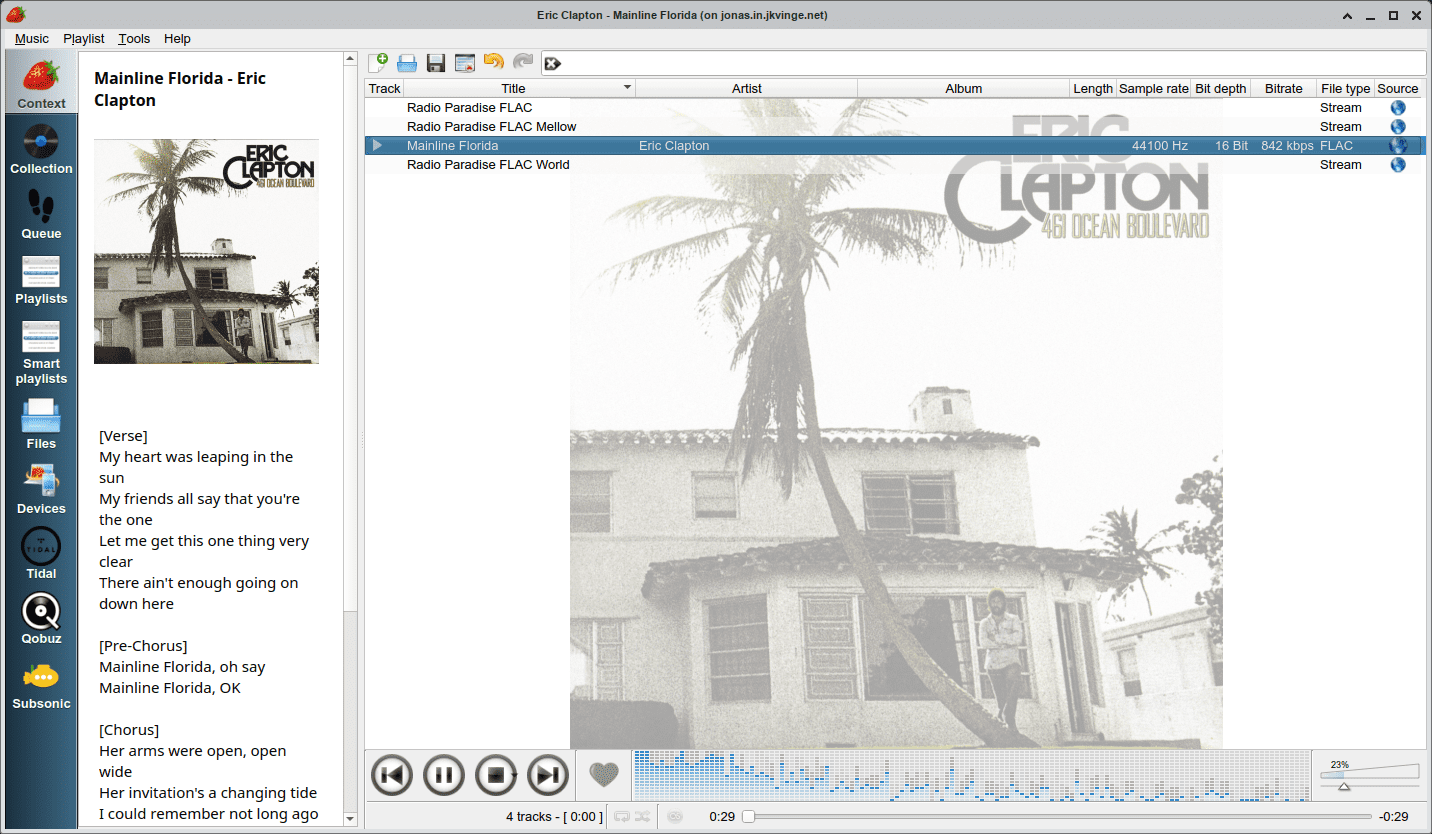
Task: Toggle love heart for current song
Action: pyautogui.click(x=604, y=774)
